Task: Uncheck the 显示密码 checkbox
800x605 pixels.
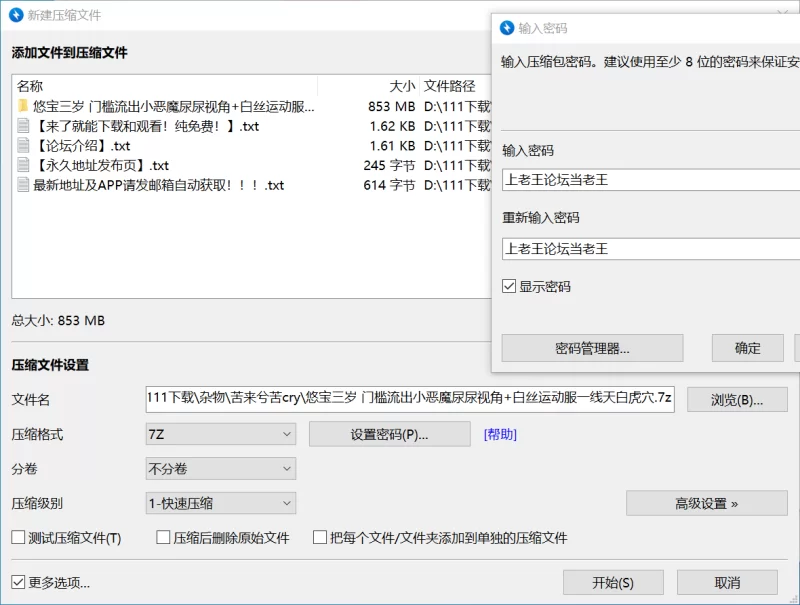Action: 509,286
